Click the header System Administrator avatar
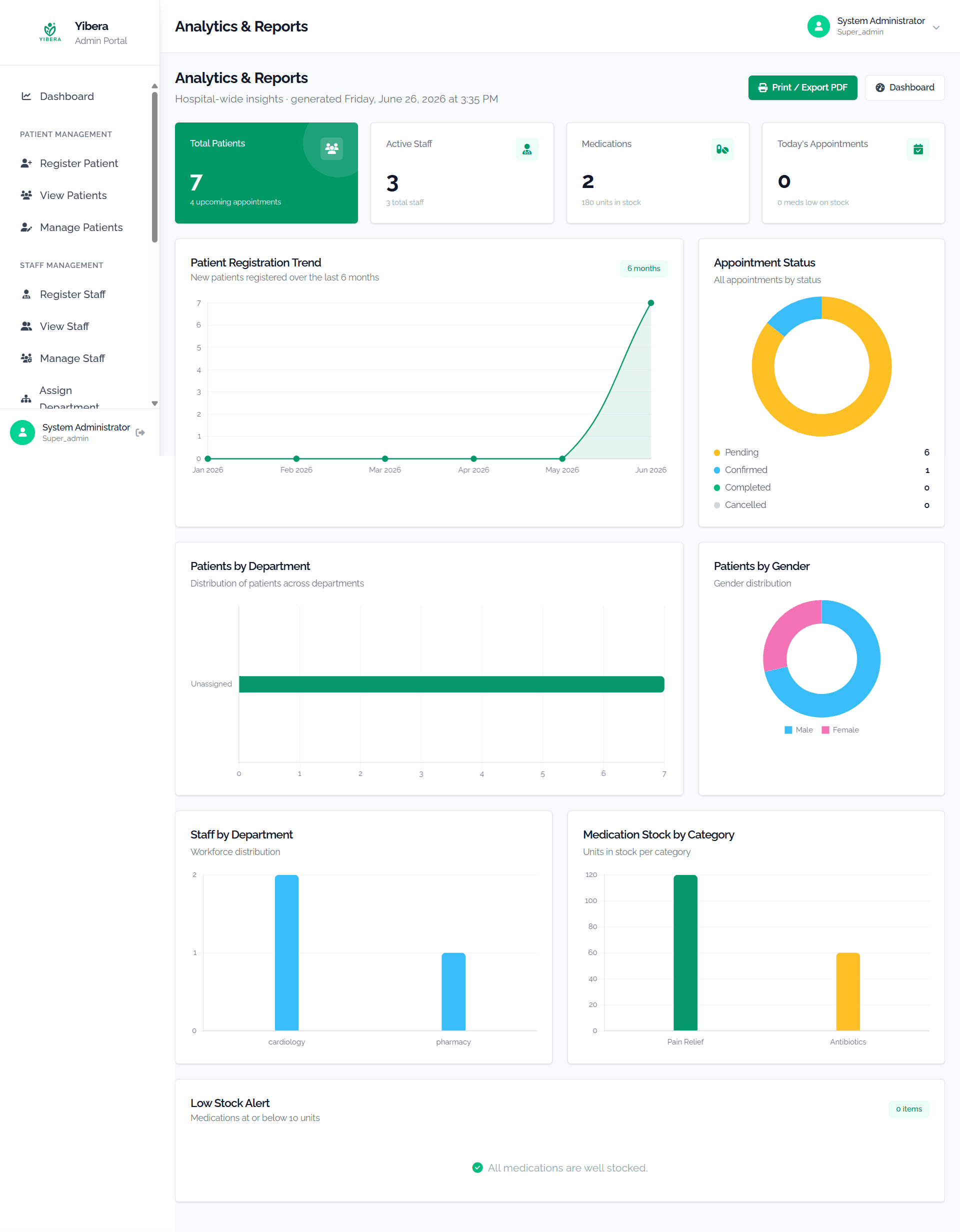Viewport: 960px width, 1232px height. [818, 26]
